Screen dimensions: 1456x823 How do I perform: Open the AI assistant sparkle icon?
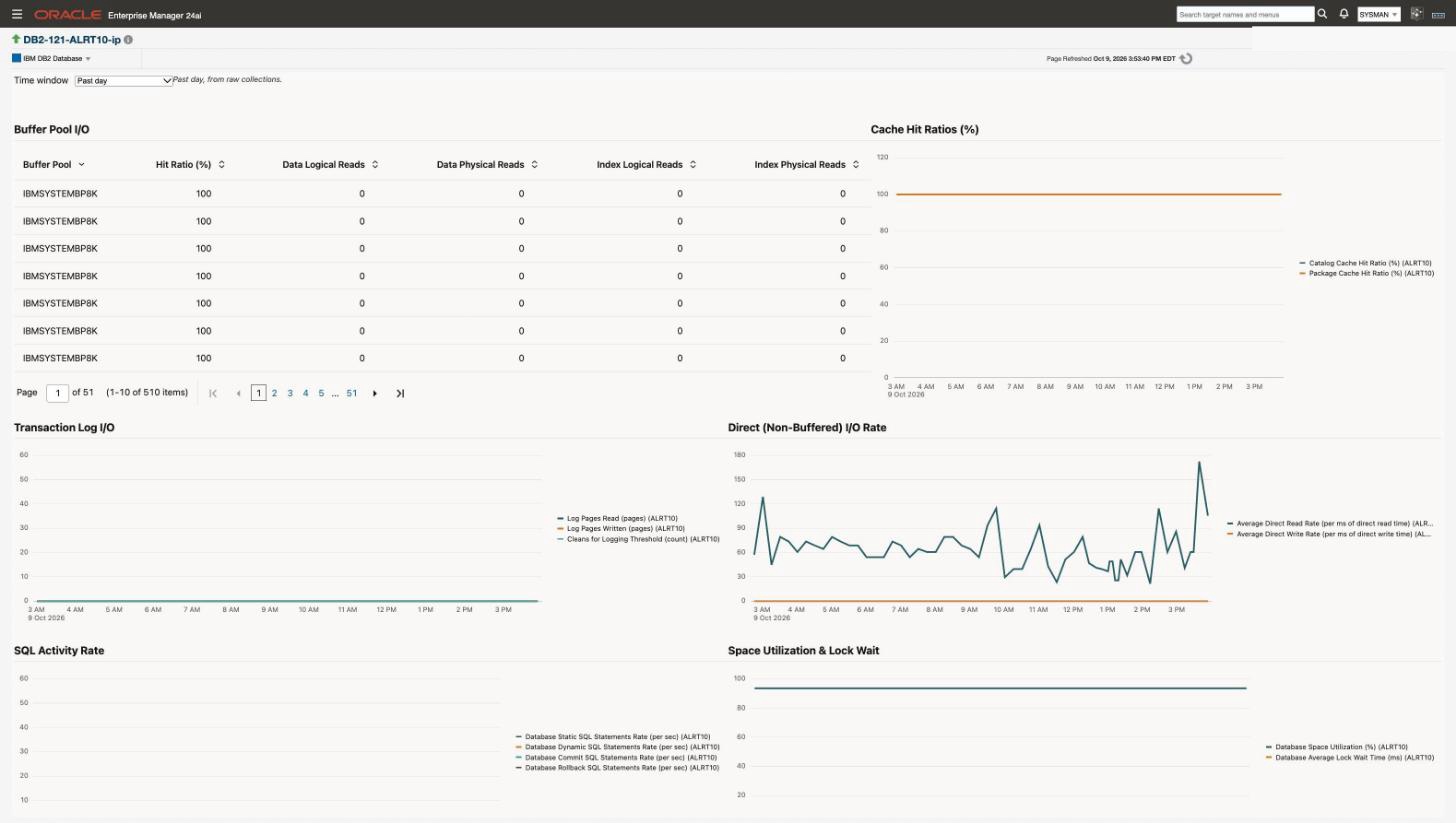pos(1416,14)
